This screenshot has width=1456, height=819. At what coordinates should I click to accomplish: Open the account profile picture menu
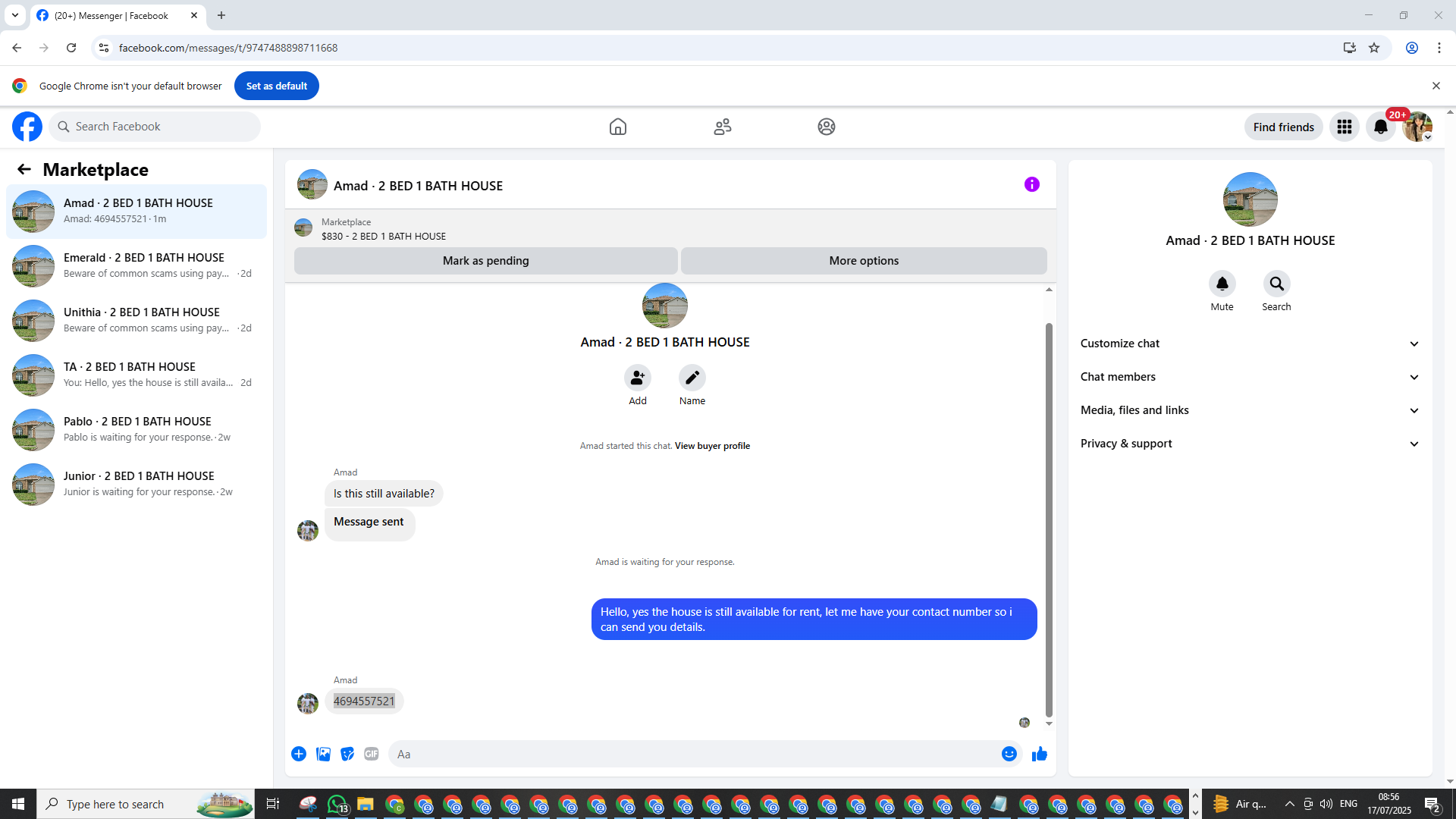tap(1417, 127)
